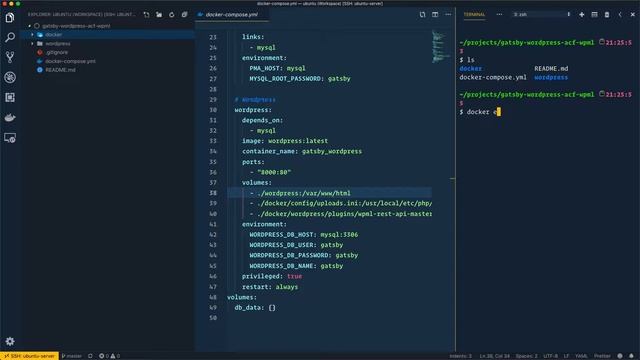Open docker-compose.yml in the Explorer tree

pos(70,61)
